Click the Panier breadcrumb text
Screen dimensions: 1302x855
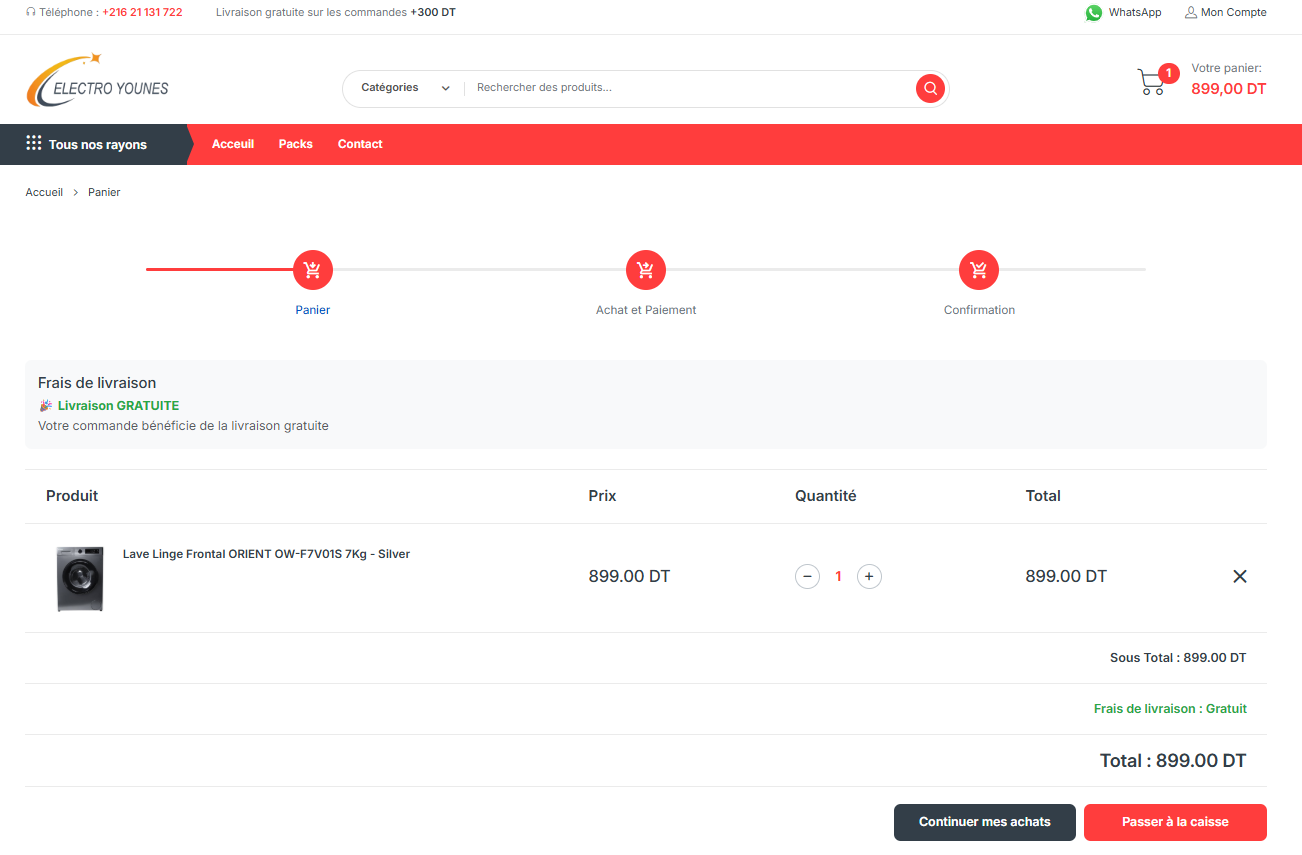pyautogui.click(x=104, y=192)
